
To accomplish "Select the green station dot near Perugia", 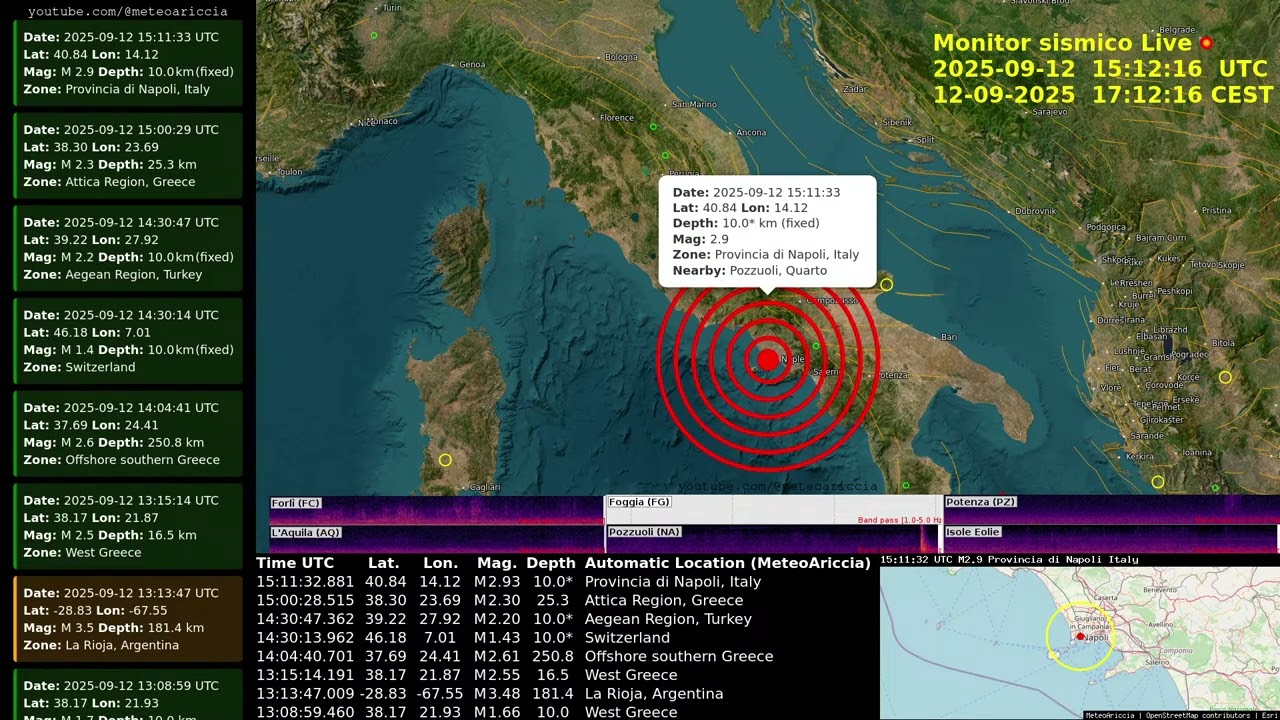I will (665, 155).
